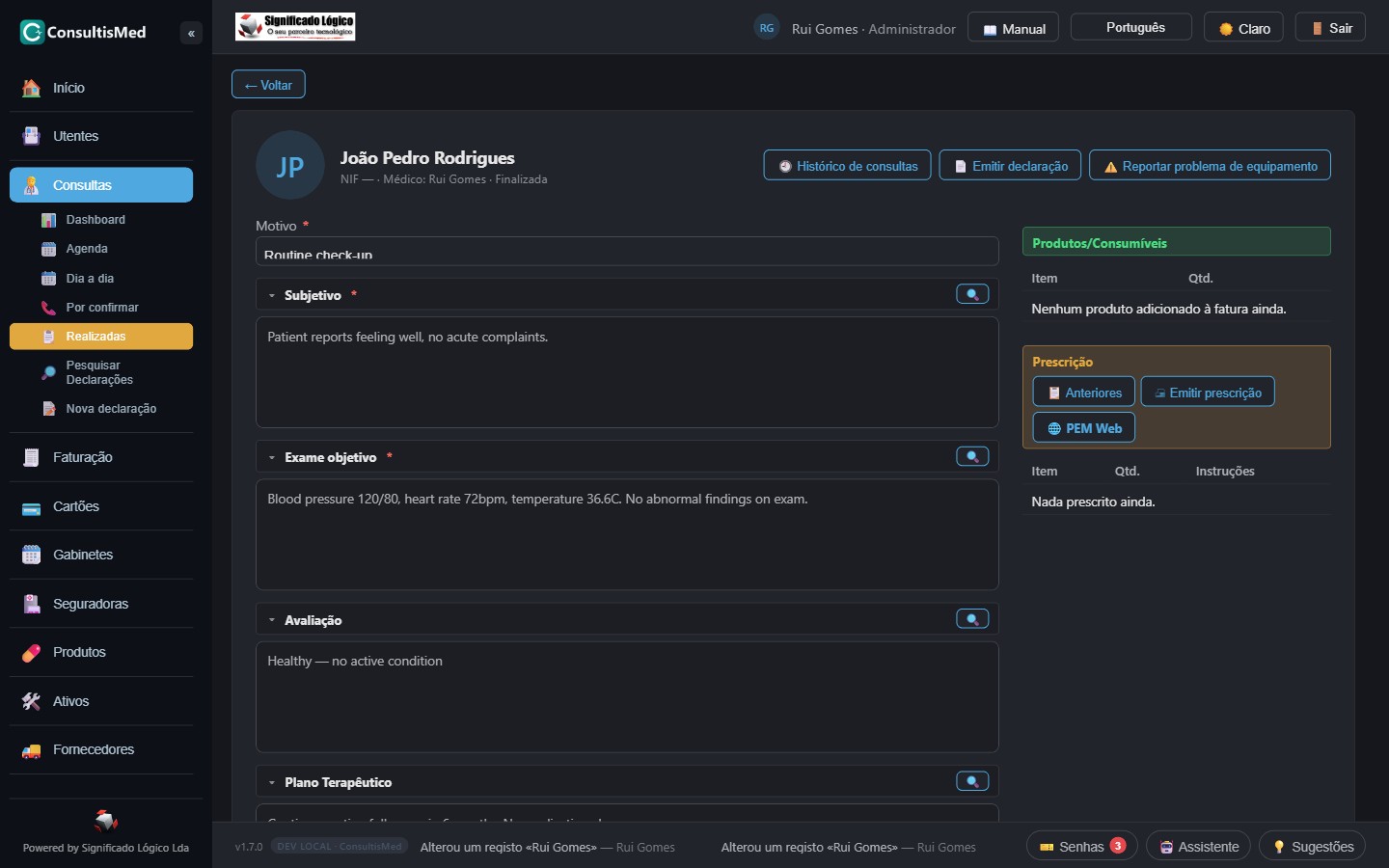Open the Português language selector
This screenshot has height=868, width=1389.
coord(1131,27)
